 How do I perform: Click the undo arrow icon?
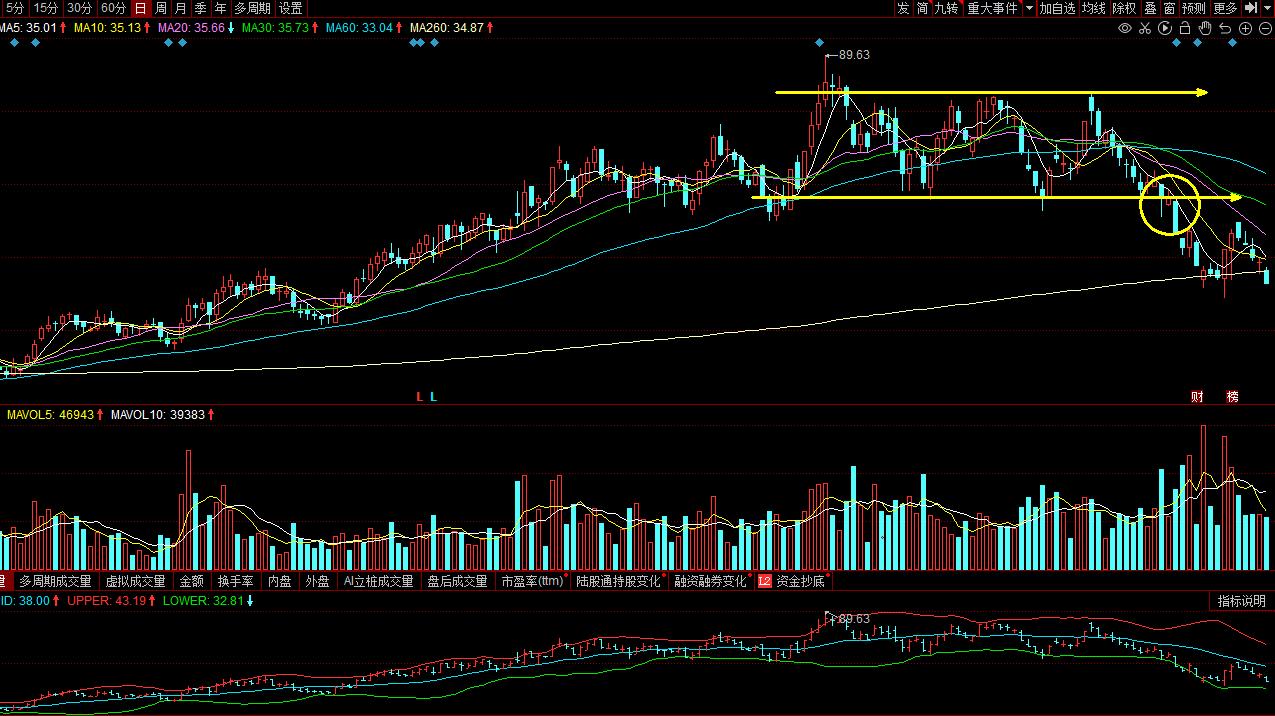[1225, 28]
